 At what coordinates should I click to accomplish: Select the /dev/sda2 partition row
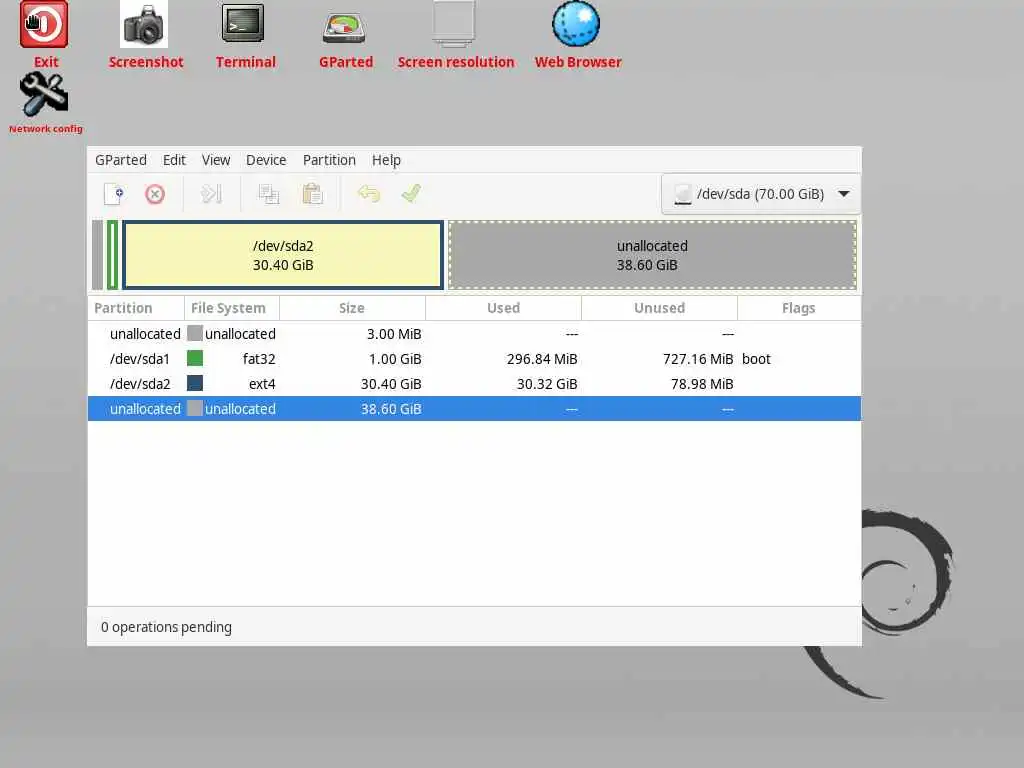[474, 383]
